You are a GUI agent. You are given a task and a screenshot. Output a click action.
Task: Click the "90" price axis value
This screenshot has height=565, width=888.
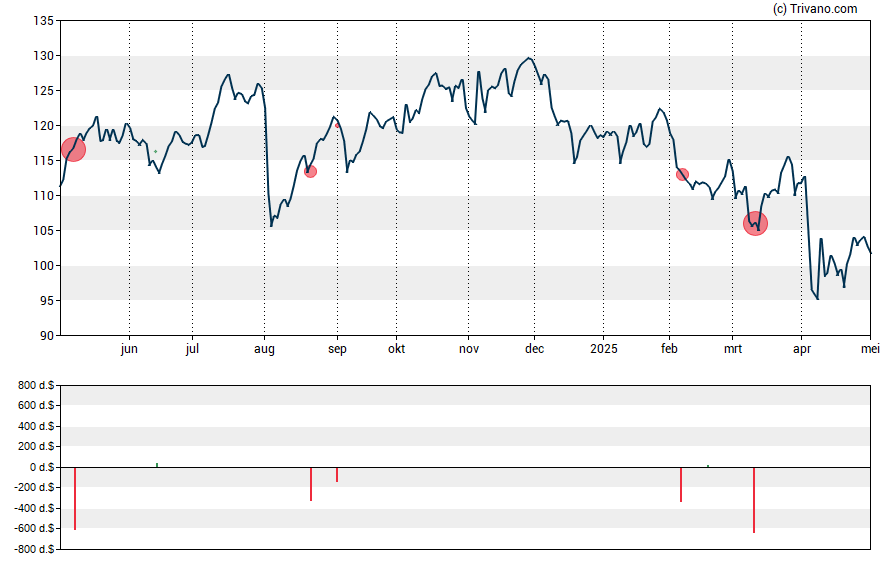pyautogui.click(x=47, y=336)
